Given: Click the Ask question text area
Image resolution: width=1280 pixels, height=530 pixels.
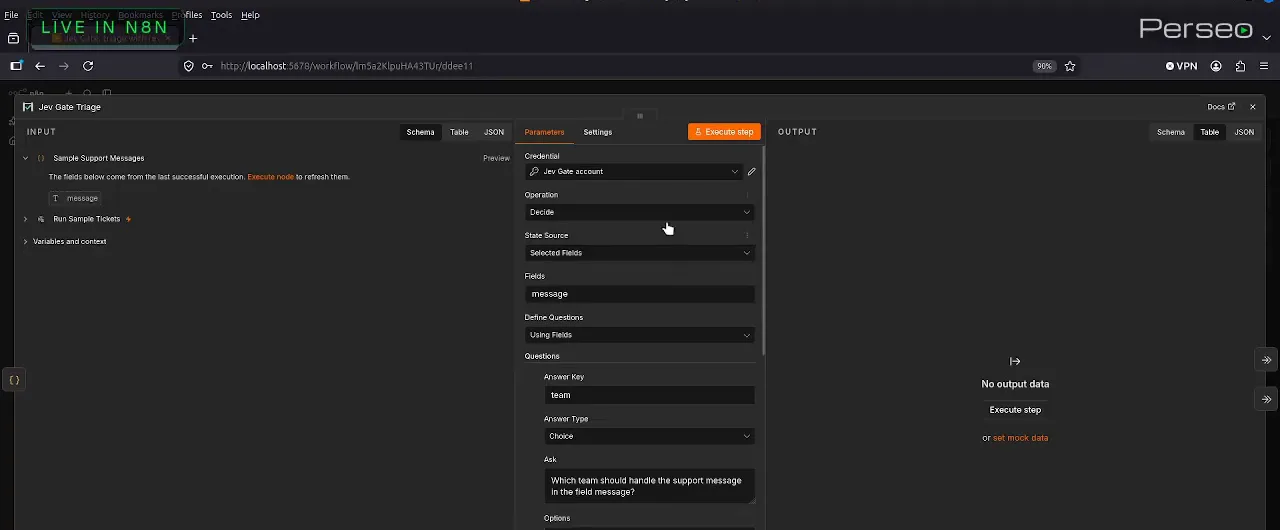Looking at the screenshot, I should (649, 486).
